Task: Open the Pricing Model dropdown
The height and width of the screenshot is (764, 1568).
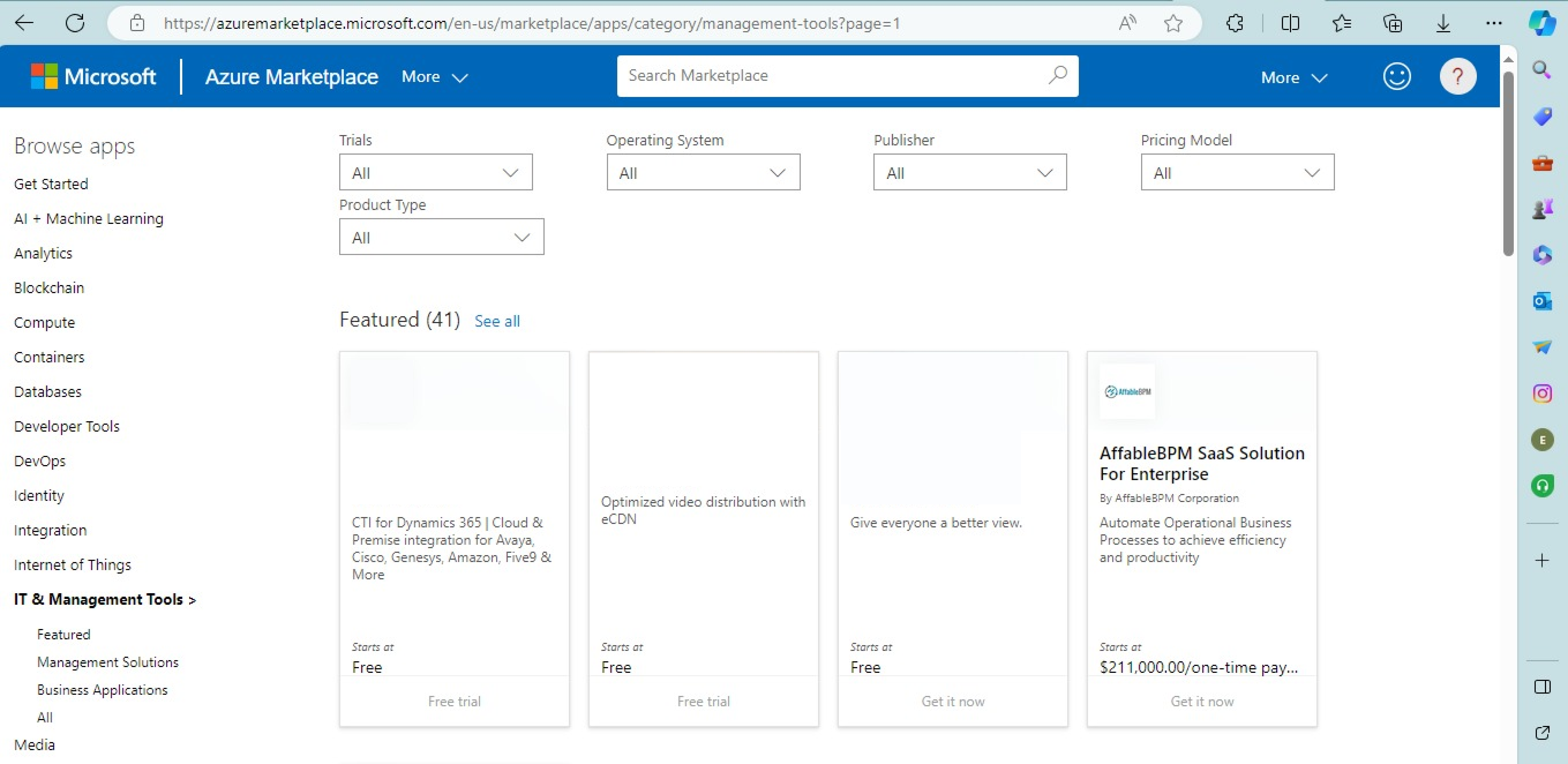Action: [1236, 172]
